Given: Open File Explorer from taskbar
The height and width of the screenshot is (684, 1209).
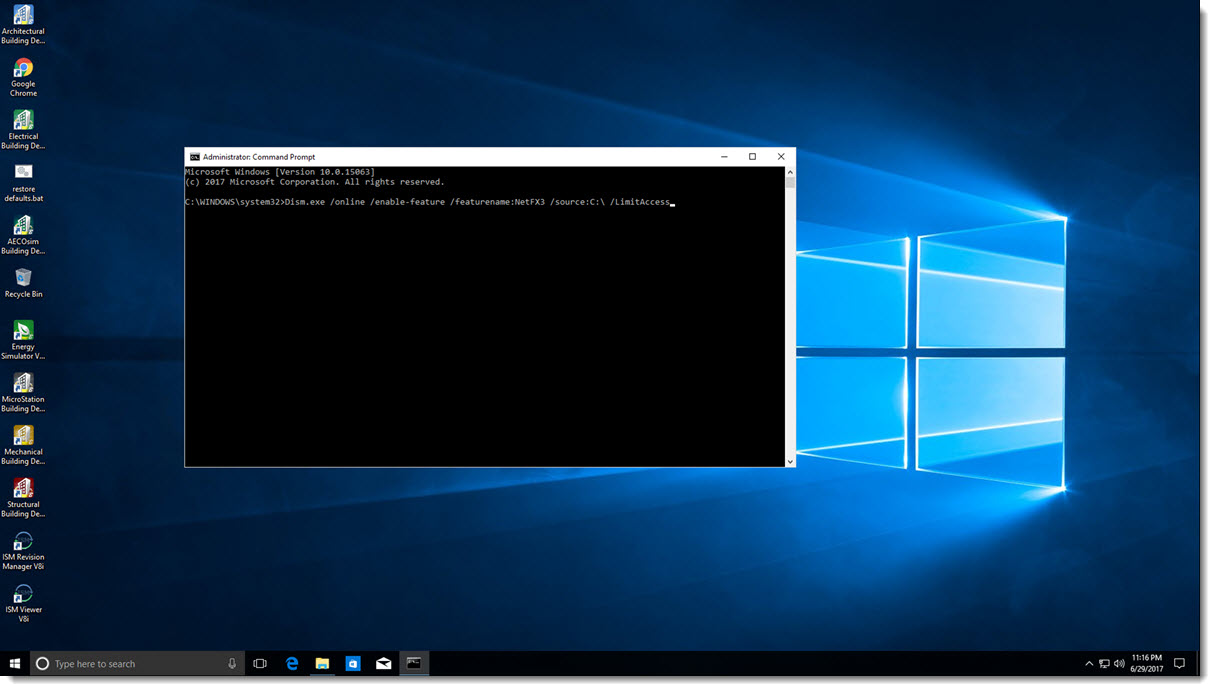Looking at the screenshot, I should [322, 663].
